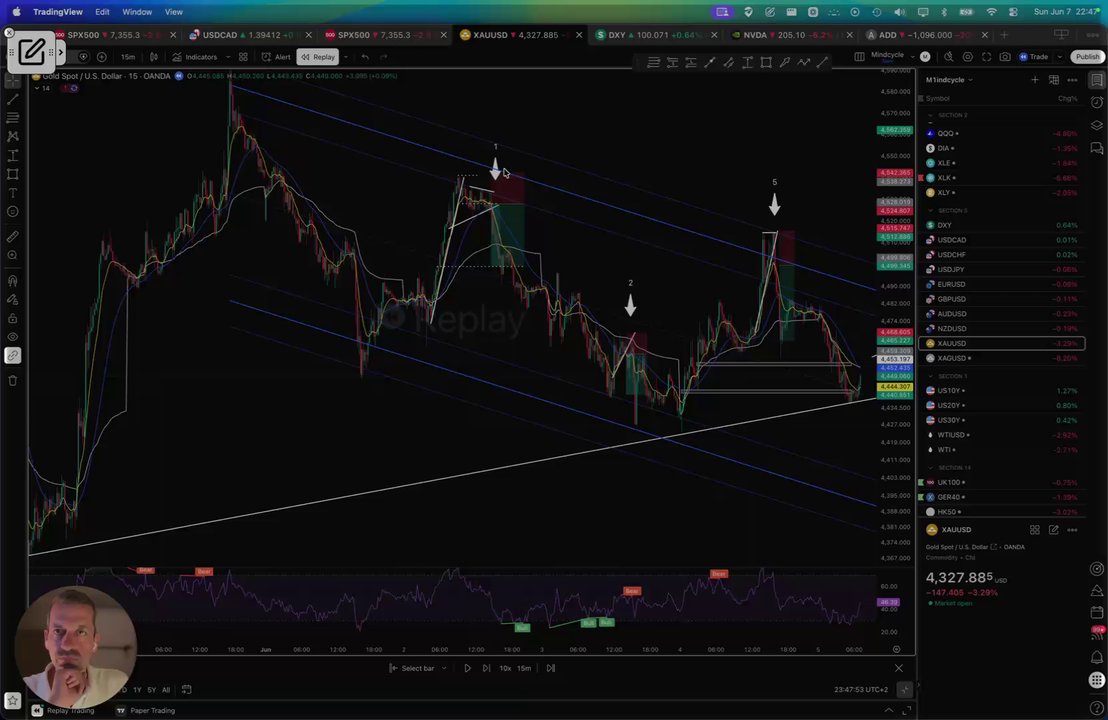The width and height of the screenshot is (1108, 720).
Task: Click the Publish button
Action: [x=1087, y=57]
